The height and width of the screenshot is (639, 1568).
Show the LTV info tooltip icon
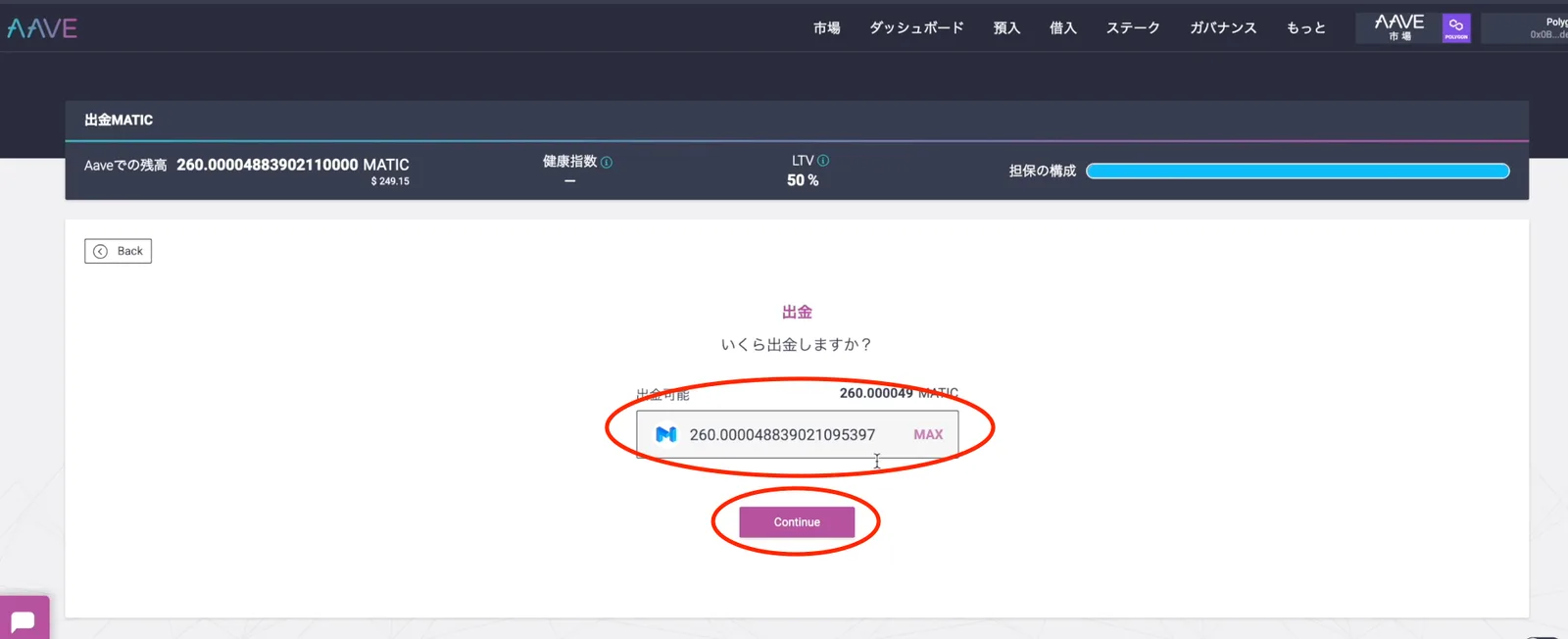point(823,161)
